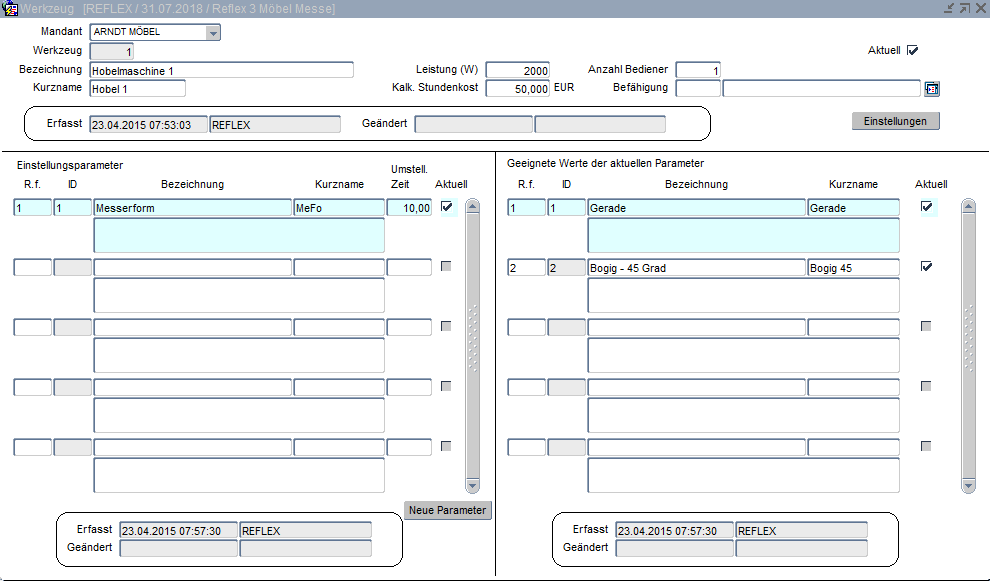This screenshot has height=581, width=990.
Task: Uncheck Aktuell for Bogig - 45 Grad
Action: point(927,267)
